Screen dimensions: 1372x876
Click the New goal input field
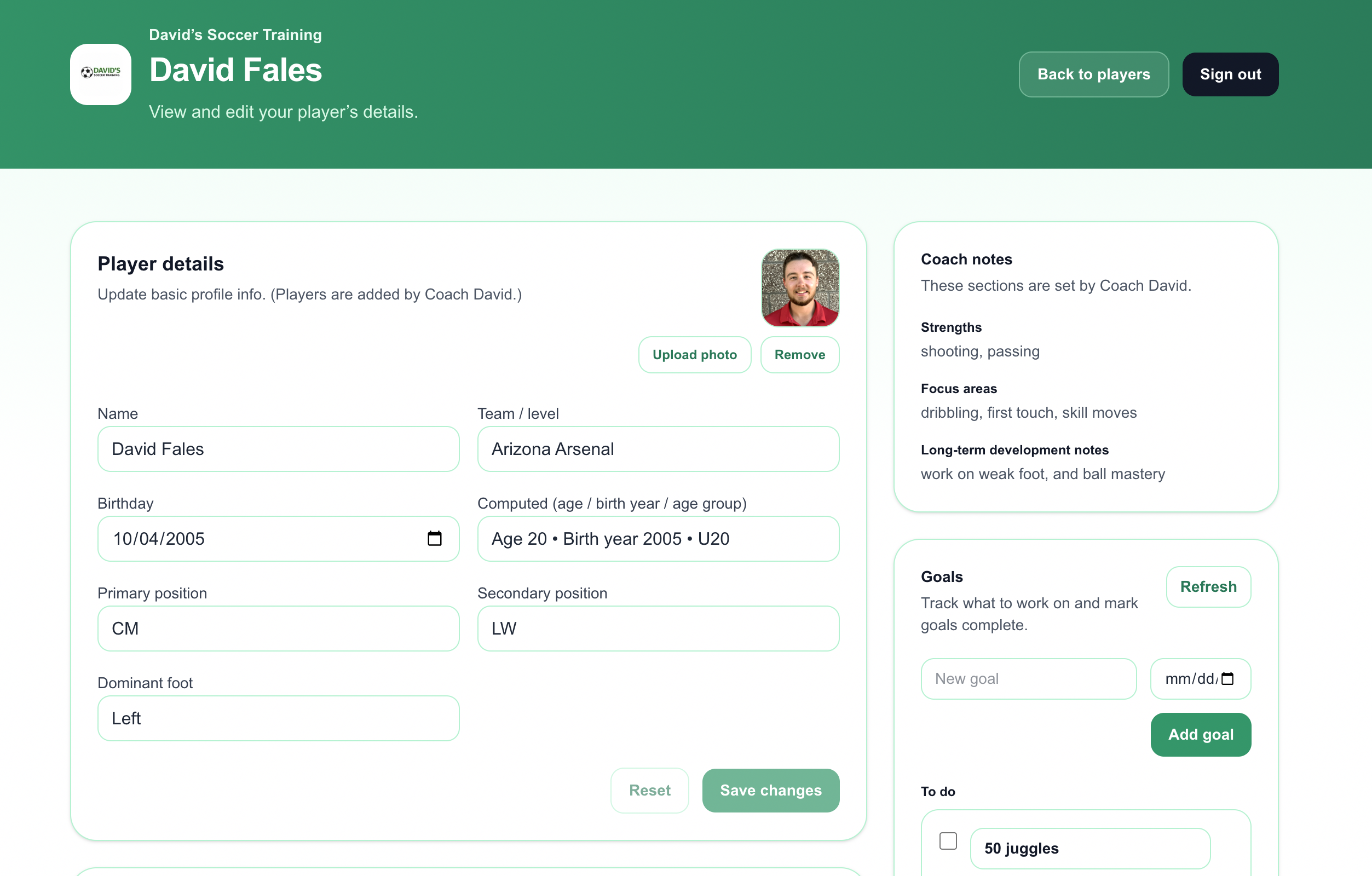coord(1028,678)
